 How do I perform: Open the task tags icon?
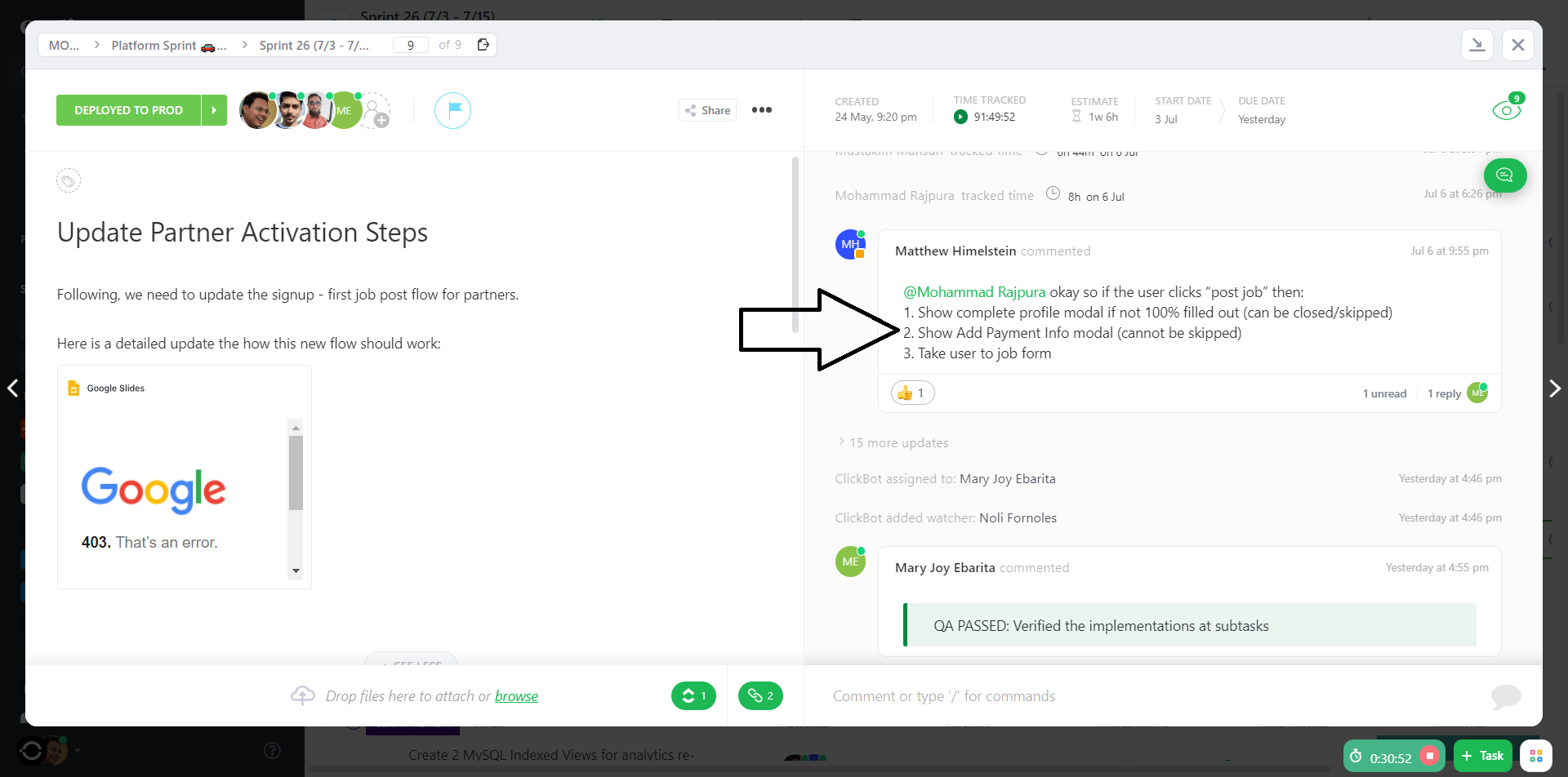click(69, 180)
